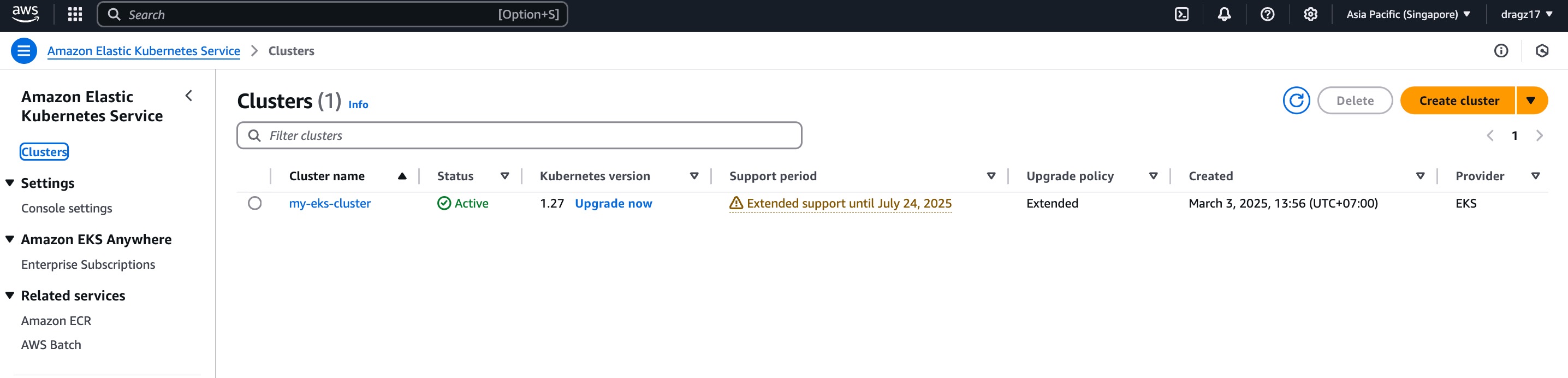The image size is (1568, 378).
Task: Select Clusters in the sidebar
Action: tap(44, 152)
